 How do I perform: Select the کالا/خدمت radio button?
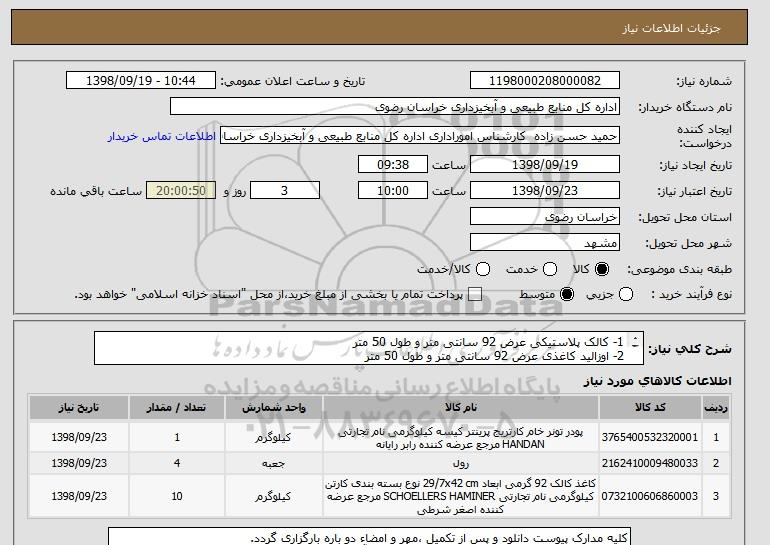click(x=483, y=269)
